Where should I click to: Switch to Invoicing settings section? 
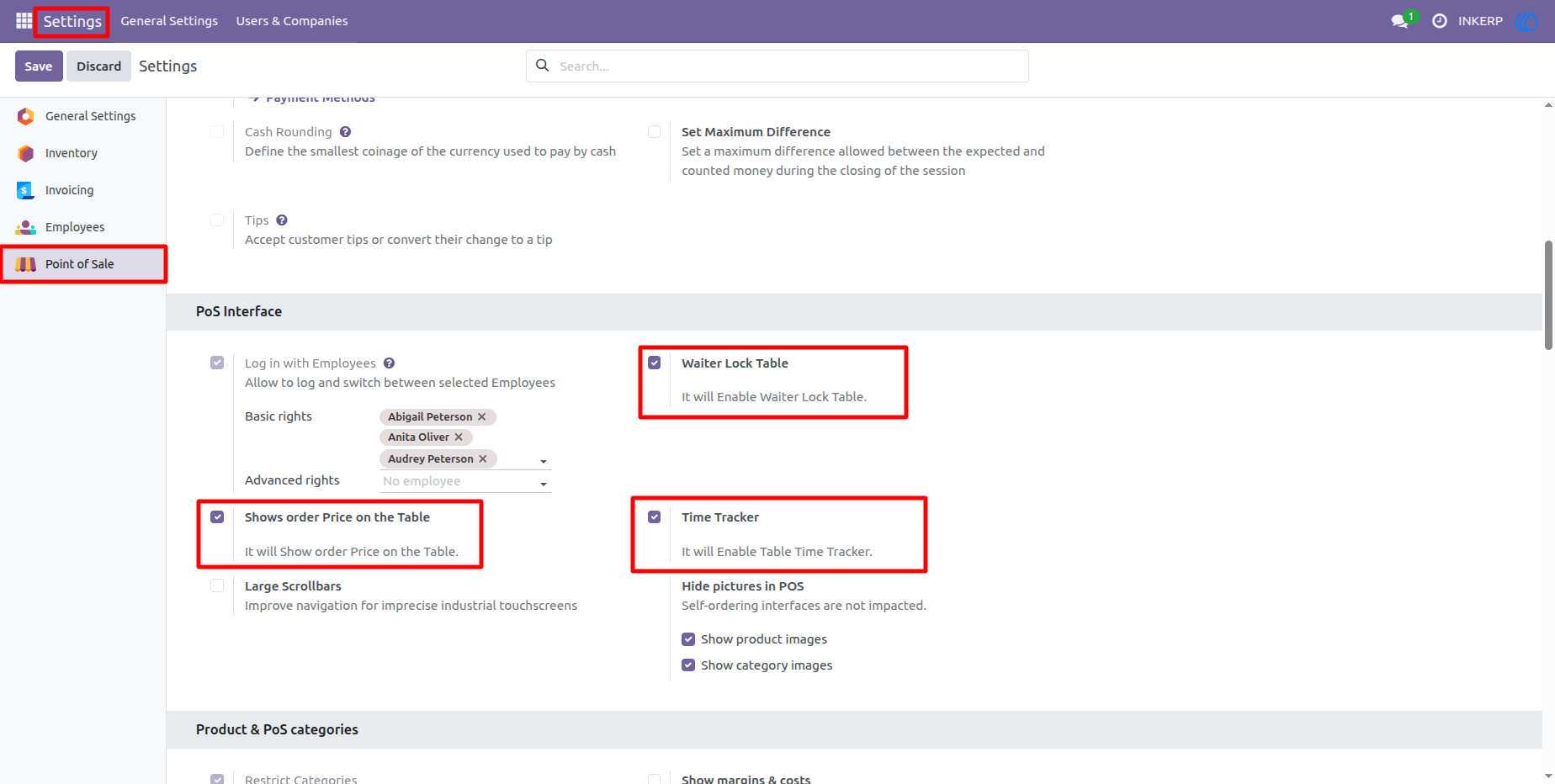83,190
